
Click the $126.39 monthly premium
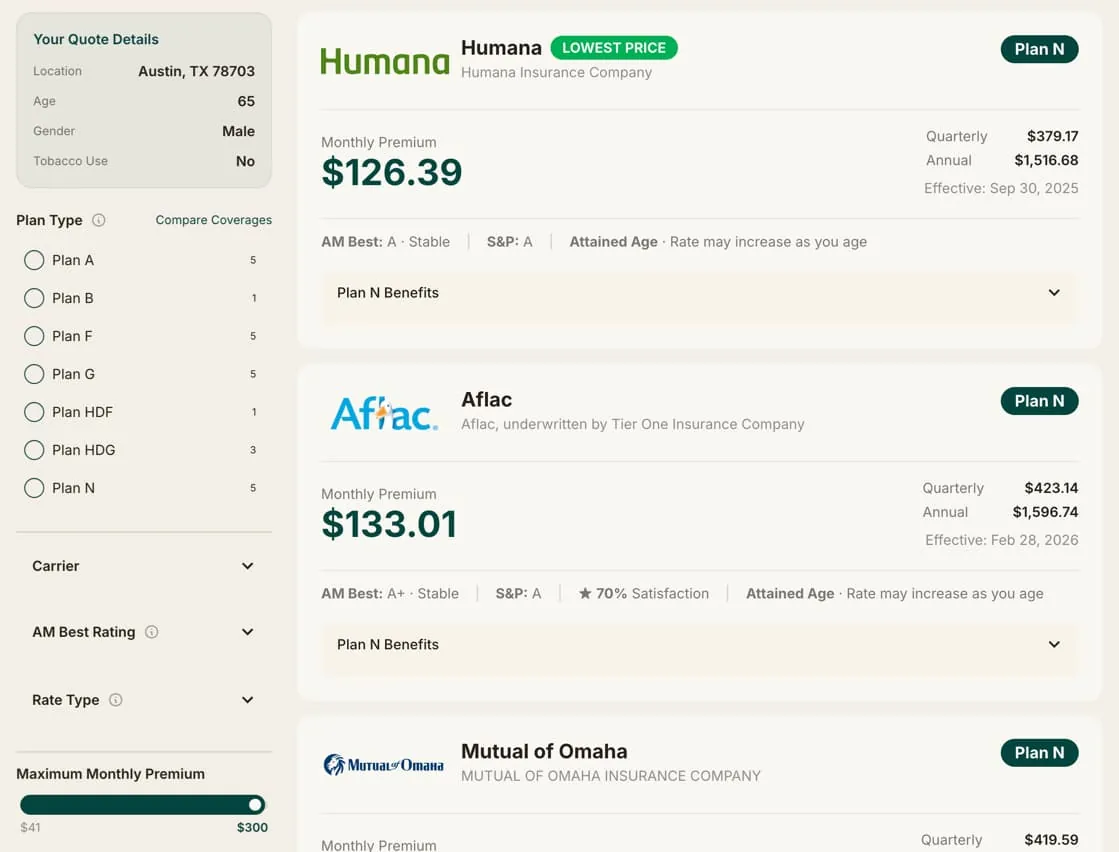392,172
